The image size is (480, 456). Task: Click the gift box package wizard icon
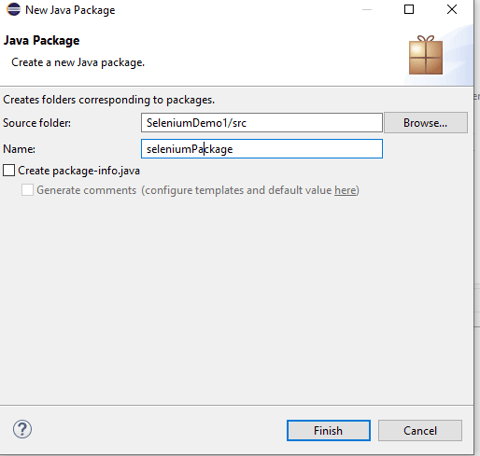tap(426, 55)
